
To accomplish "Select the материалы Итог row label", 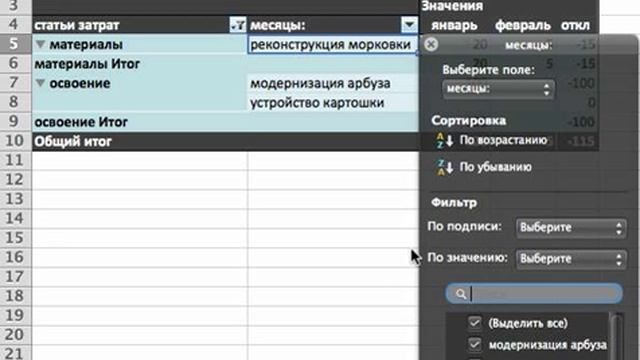I will point(87,64).
